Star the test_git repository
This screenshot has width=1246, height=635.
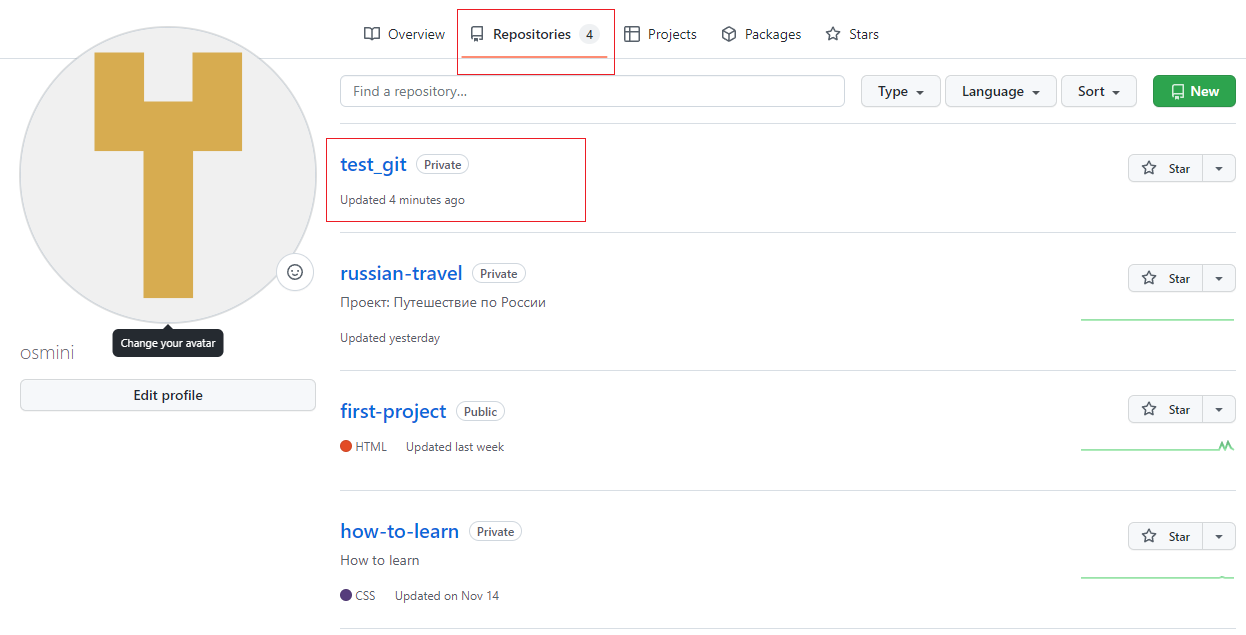pos(1165,168)
